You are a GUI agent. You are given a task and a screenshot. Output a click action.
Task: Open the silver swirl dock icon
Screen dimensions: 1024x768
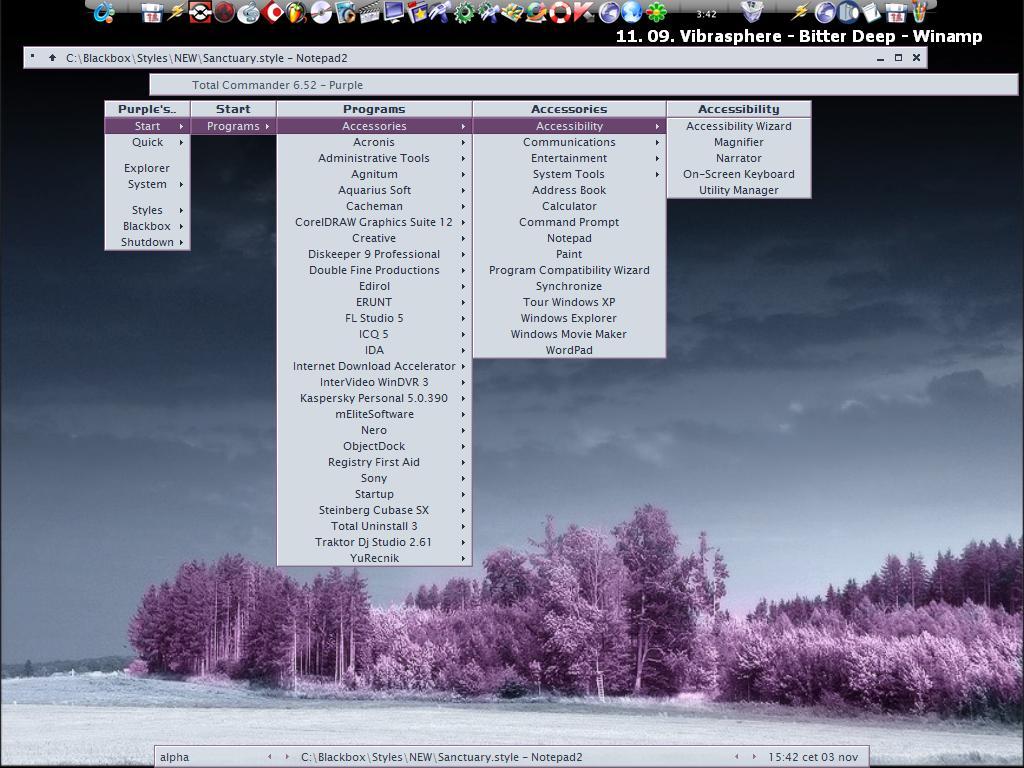tap(248, 12)
